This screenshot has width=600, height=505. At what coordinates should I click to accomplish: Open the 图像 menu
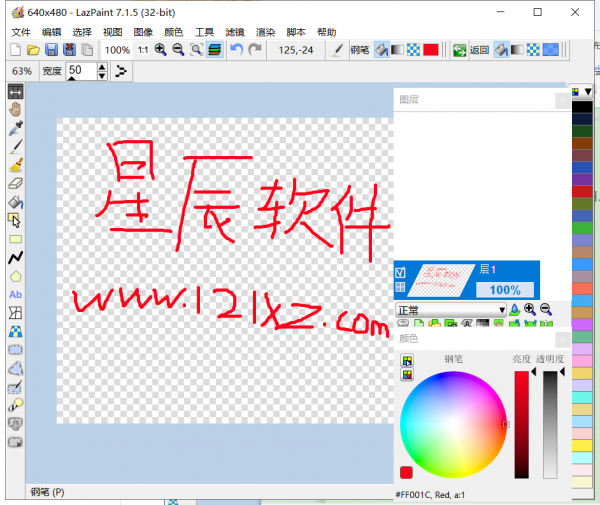143,32
